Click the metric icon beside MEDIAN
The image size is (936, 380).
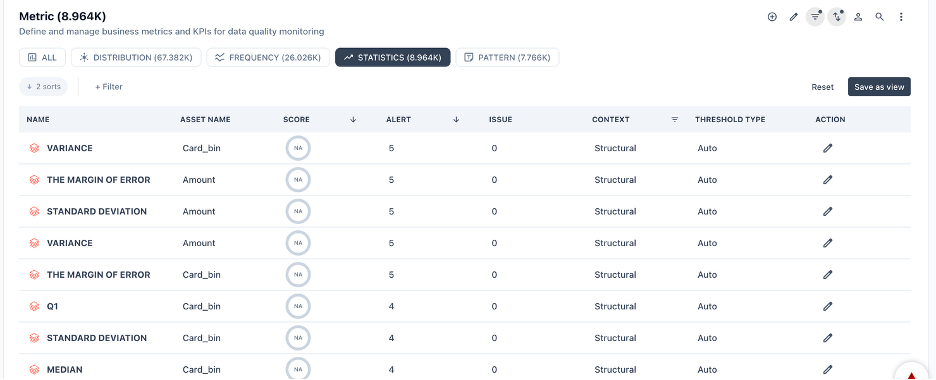[x=35, y=369]
